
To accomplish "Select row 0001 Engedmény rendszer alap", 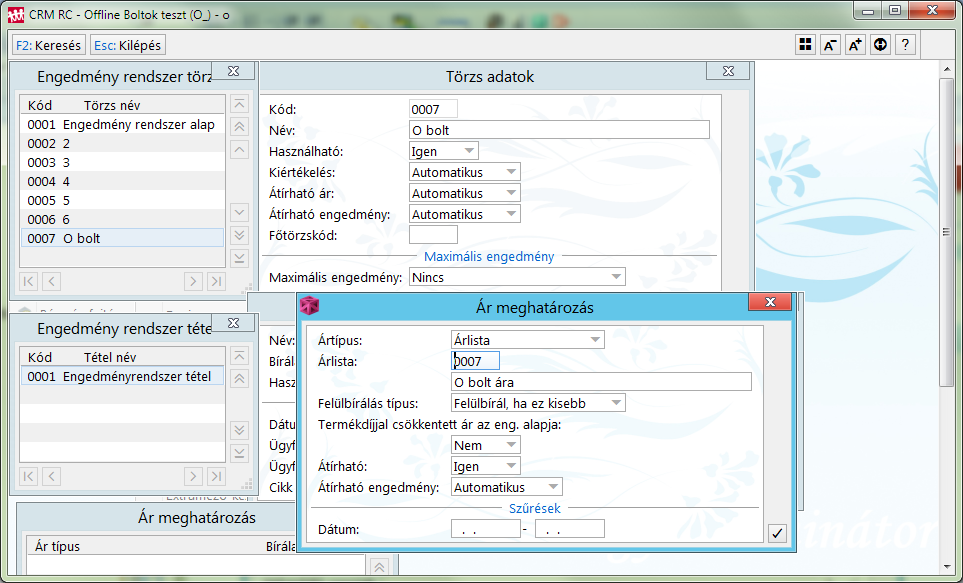I will (122, 125).
